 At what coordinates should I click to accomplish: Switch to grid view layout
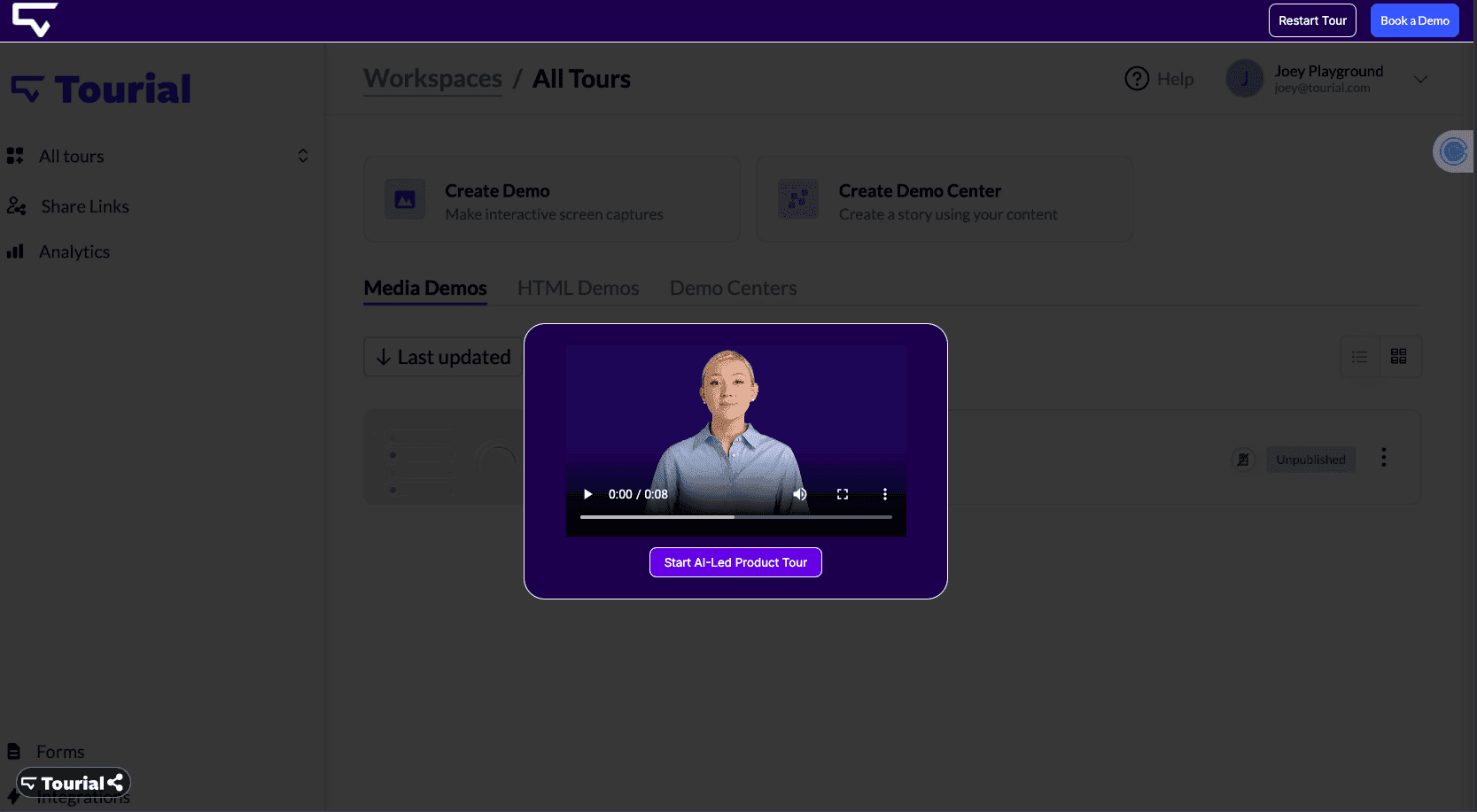pos(1400,356)
